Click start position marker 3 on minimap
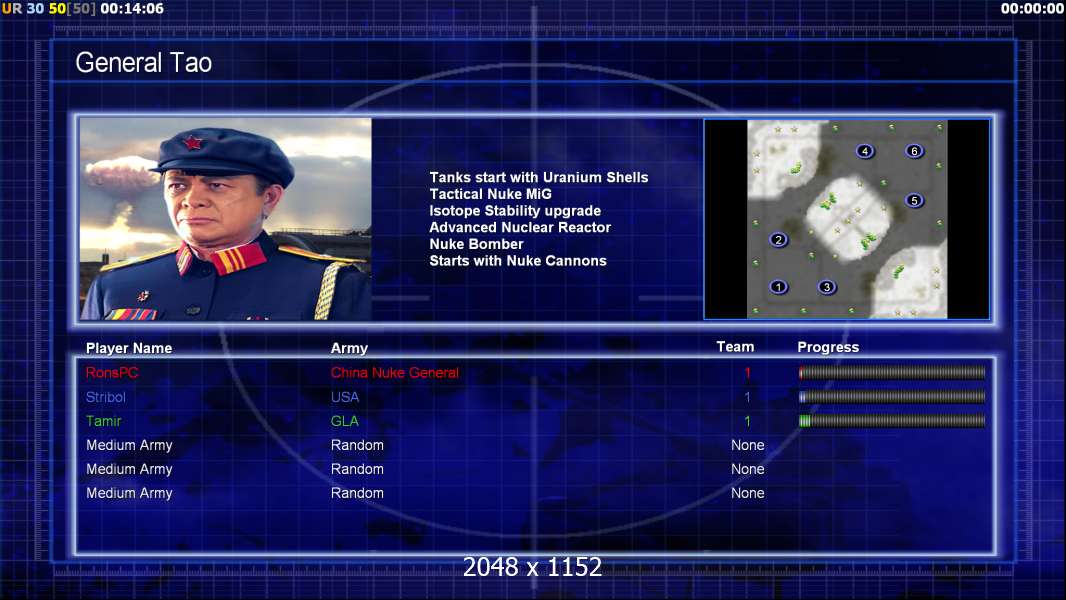The height and width of the screenshot is (600, 1066). (x=827, y=287)
